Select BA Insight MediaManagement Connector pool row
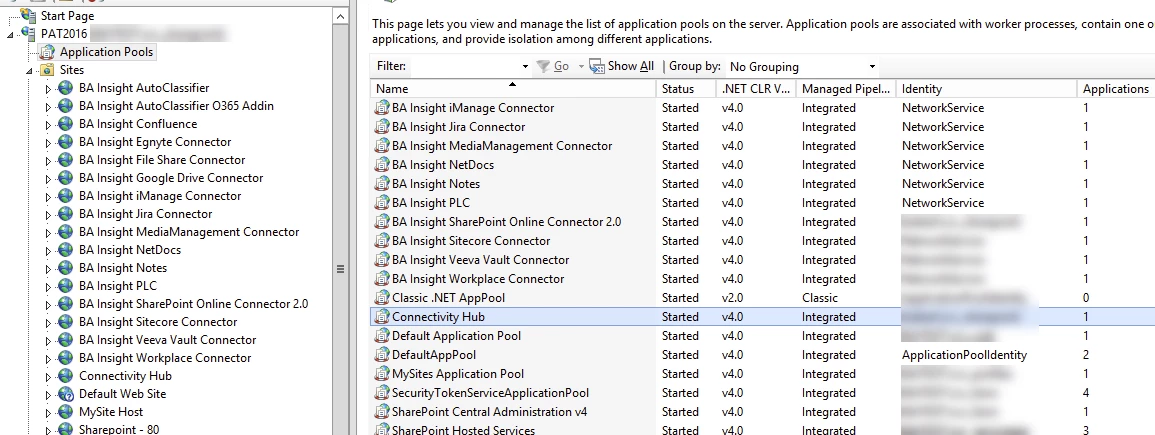The image size is (1155, 435). point(762,146)
